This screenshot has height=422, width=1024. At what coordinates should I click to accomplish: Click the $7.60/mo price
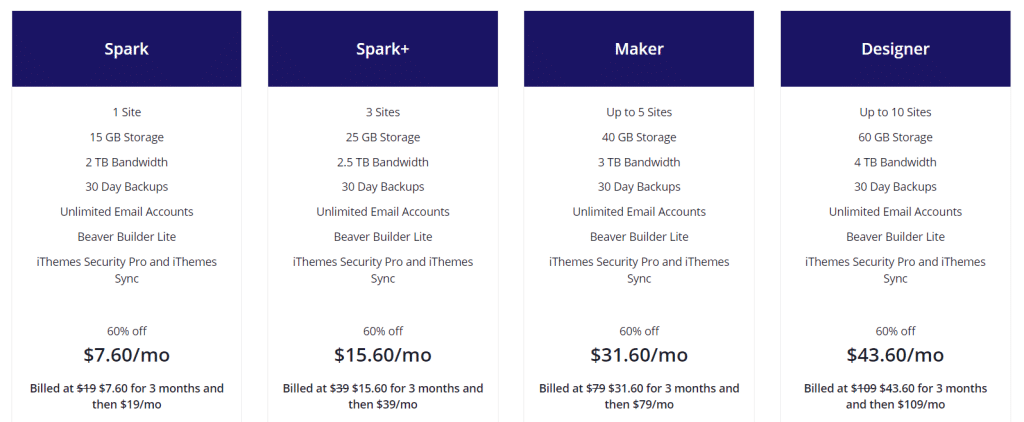(x=127, y=355)
